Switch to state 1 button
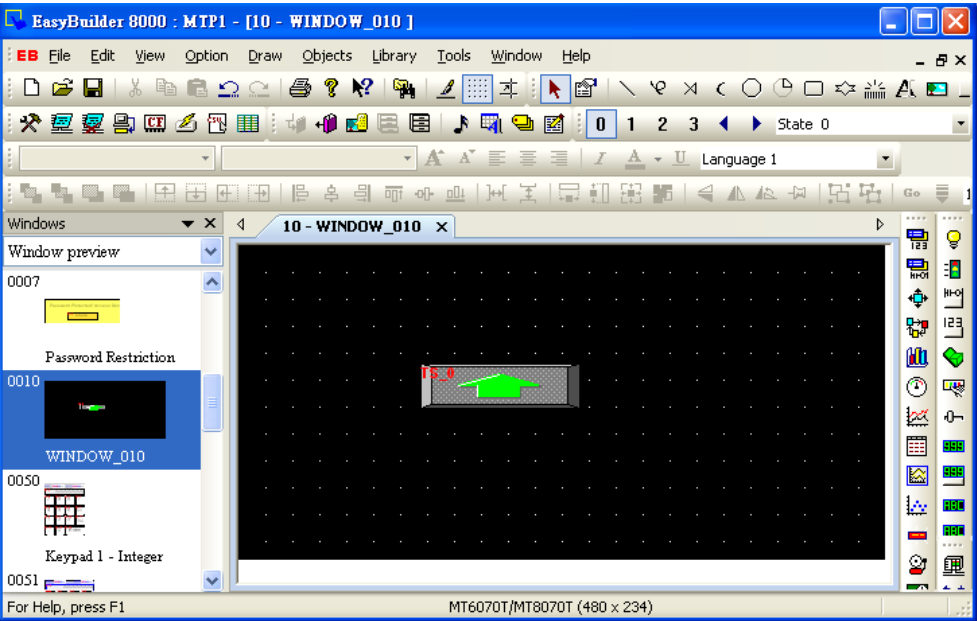The width and height of the screenshot is (977, 621). coord(631,124)
